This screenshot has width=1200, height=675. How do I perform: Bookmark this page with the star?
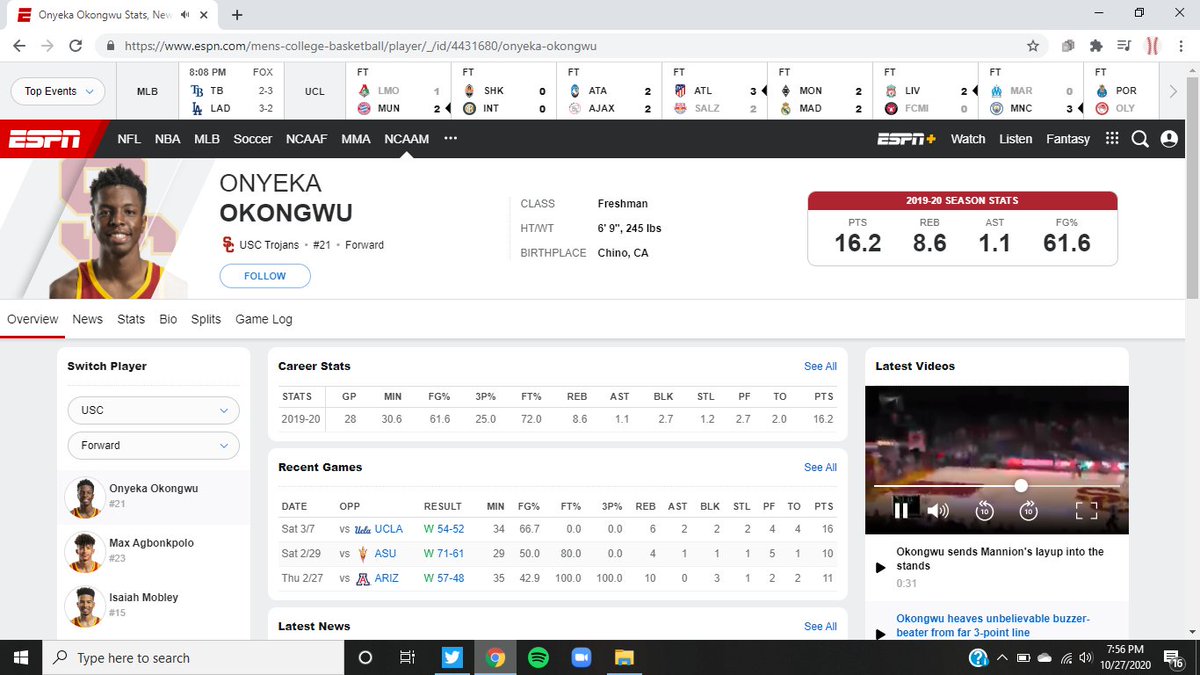tap(1033, 46)
